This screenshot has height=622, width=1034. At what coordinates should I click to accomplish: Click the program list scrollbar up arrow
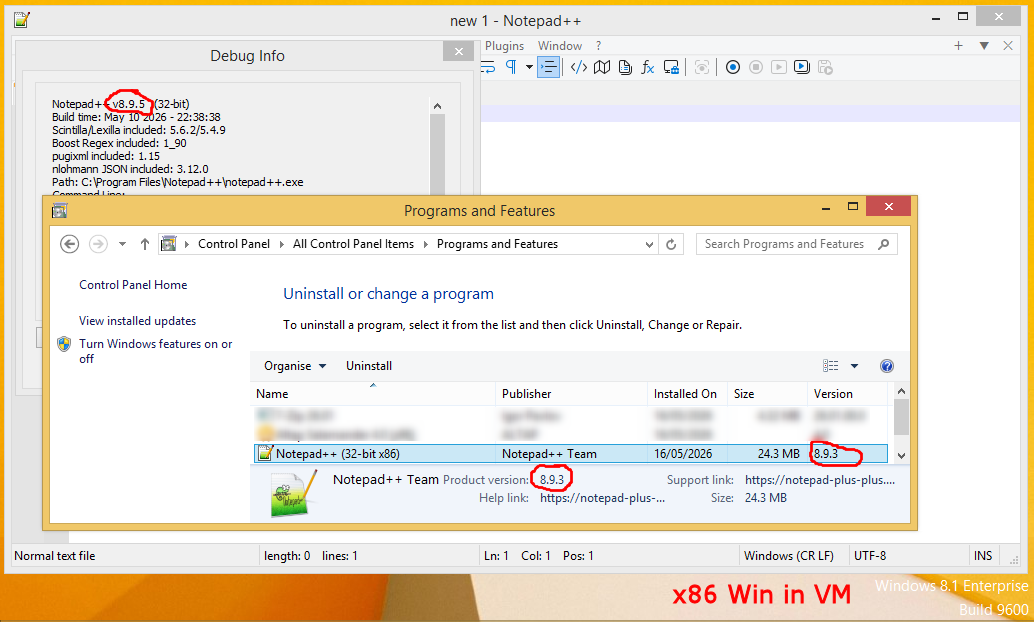[x=901, y=392]
